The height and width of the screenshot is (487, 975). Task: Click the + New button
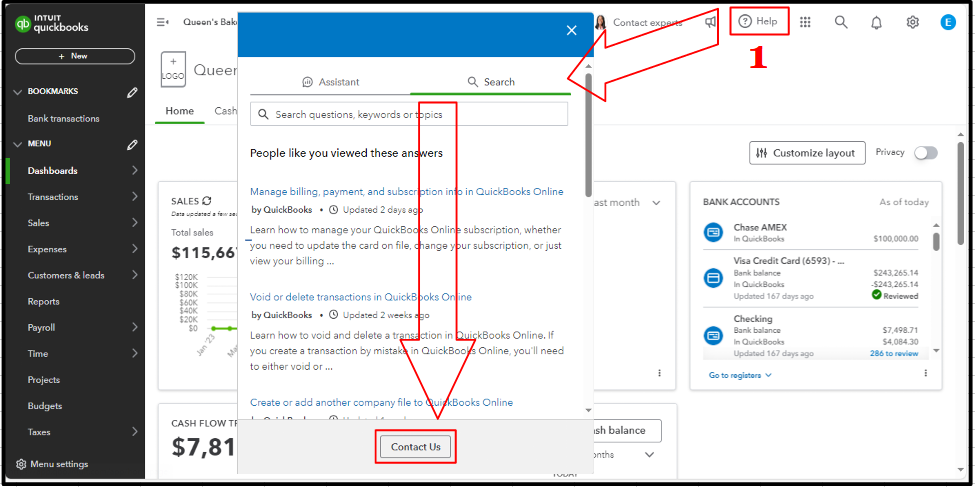75,56
